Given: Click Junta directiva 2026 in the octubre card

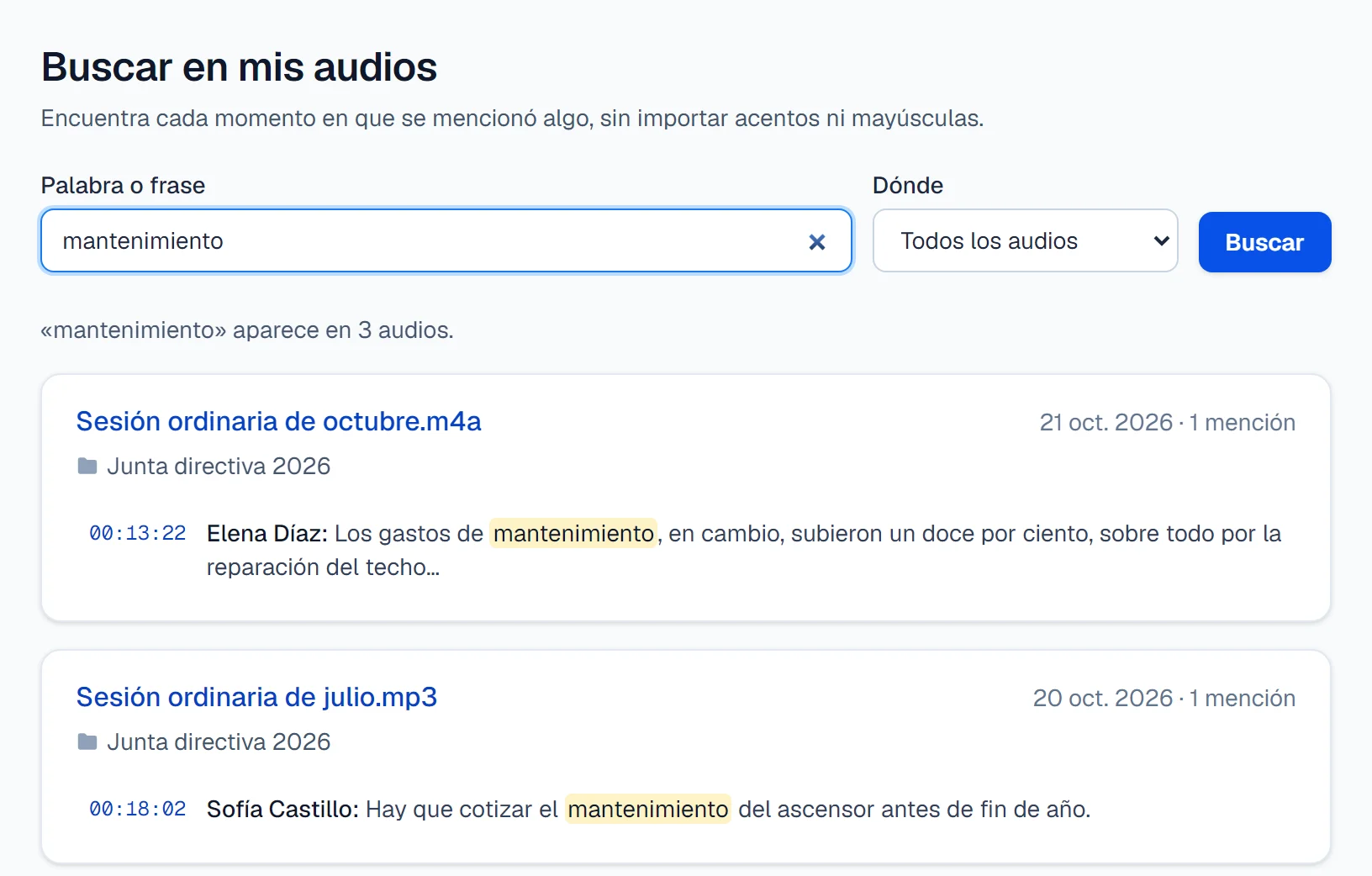Looking at the screenshot, I should [219, 466].
